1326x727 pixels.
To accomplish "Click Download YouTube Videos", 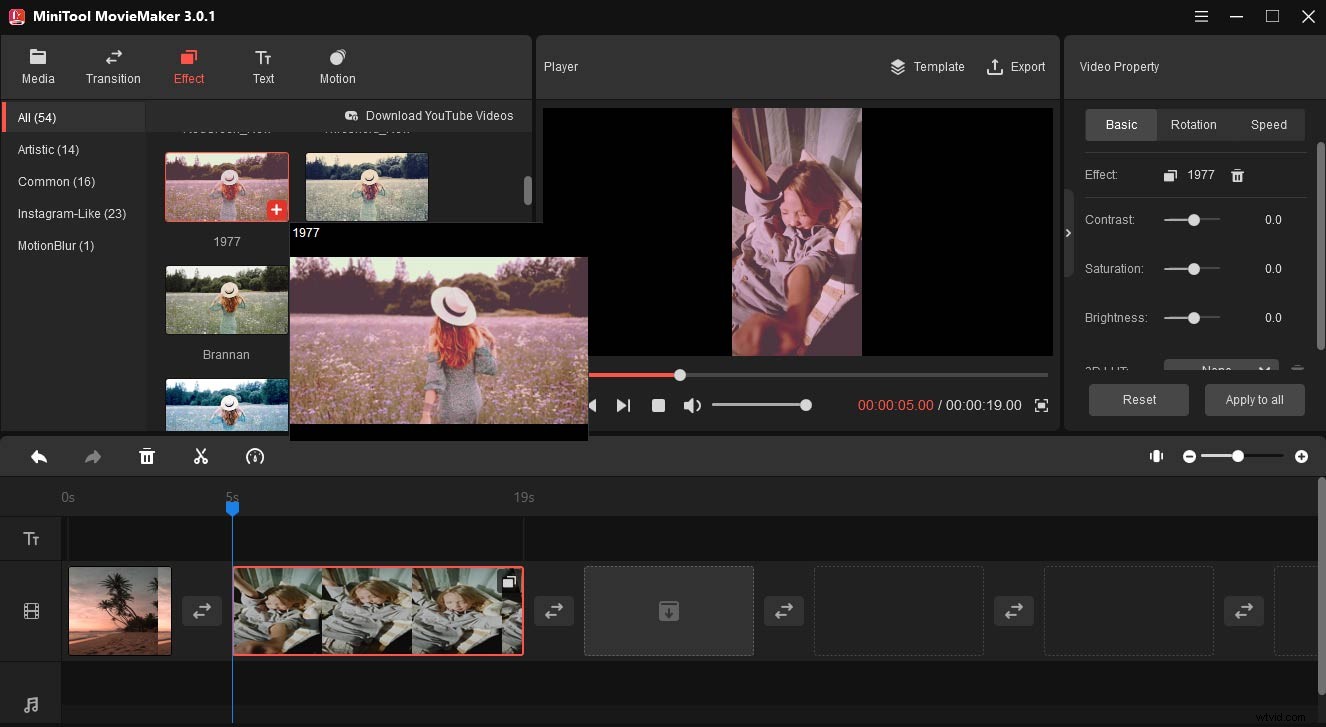I will 428,115.
